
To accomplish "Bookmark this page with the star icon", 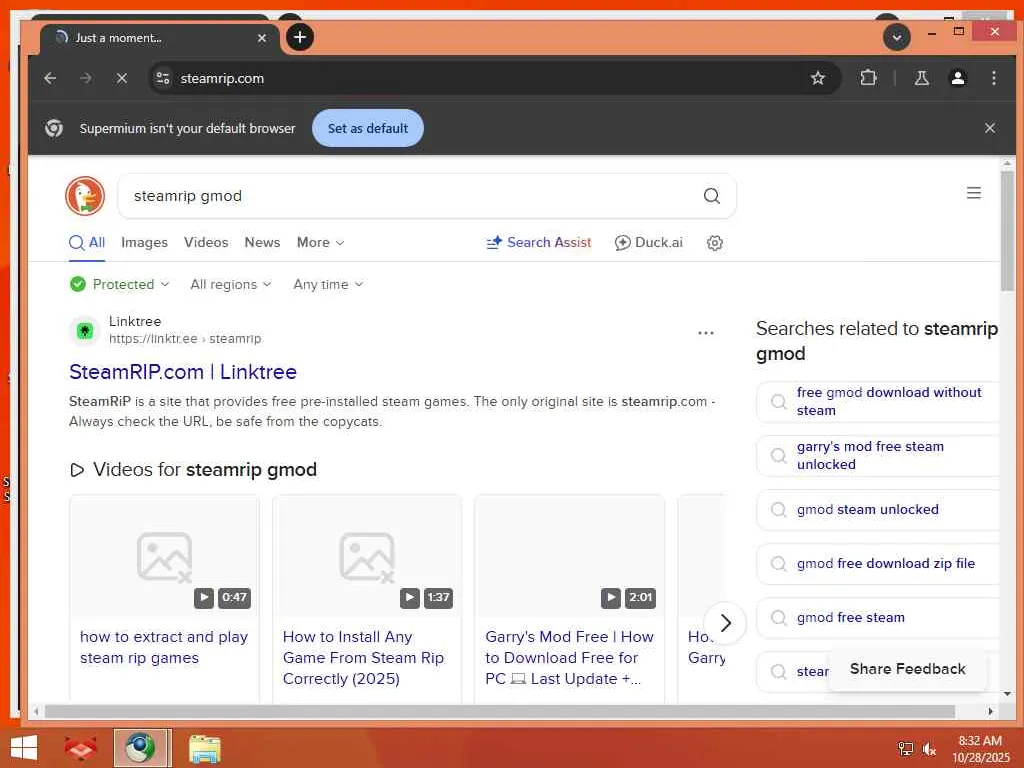I will (x=818, y=78).
